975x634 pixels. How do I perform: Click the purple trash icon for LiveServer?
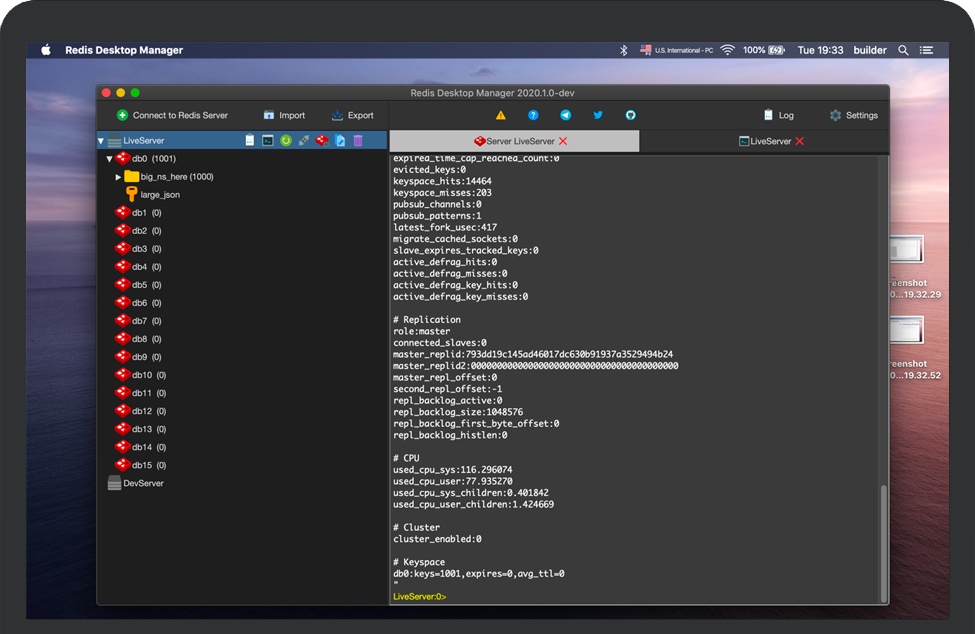(x=358, y=141)
